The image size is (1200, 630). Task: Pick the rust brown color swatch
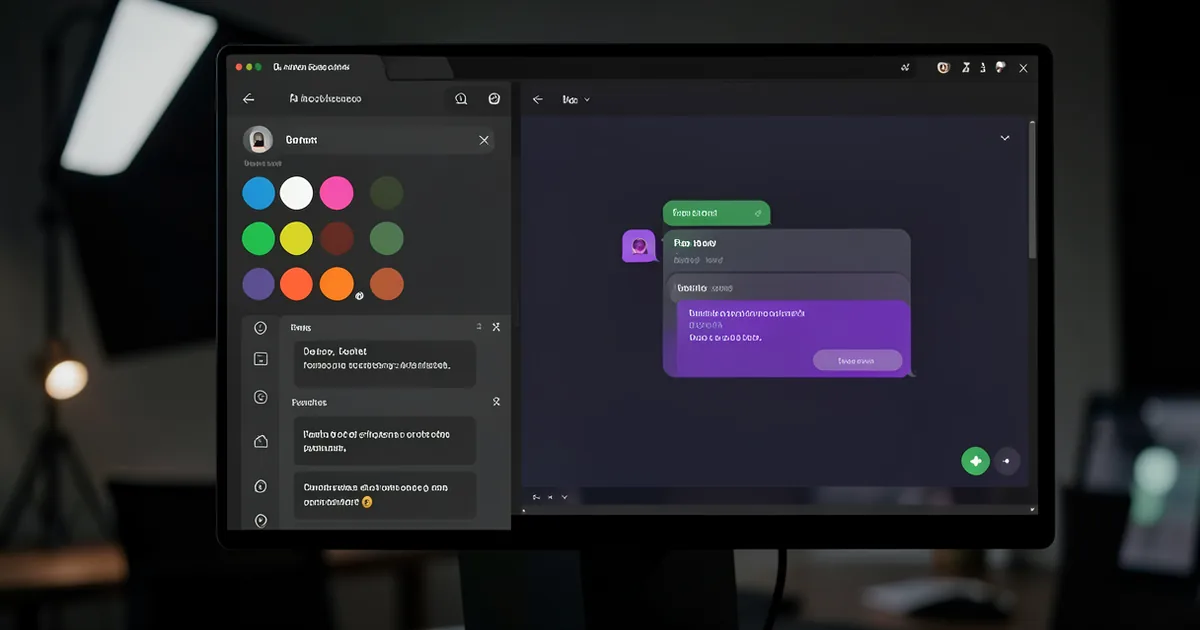coord(387,285)
